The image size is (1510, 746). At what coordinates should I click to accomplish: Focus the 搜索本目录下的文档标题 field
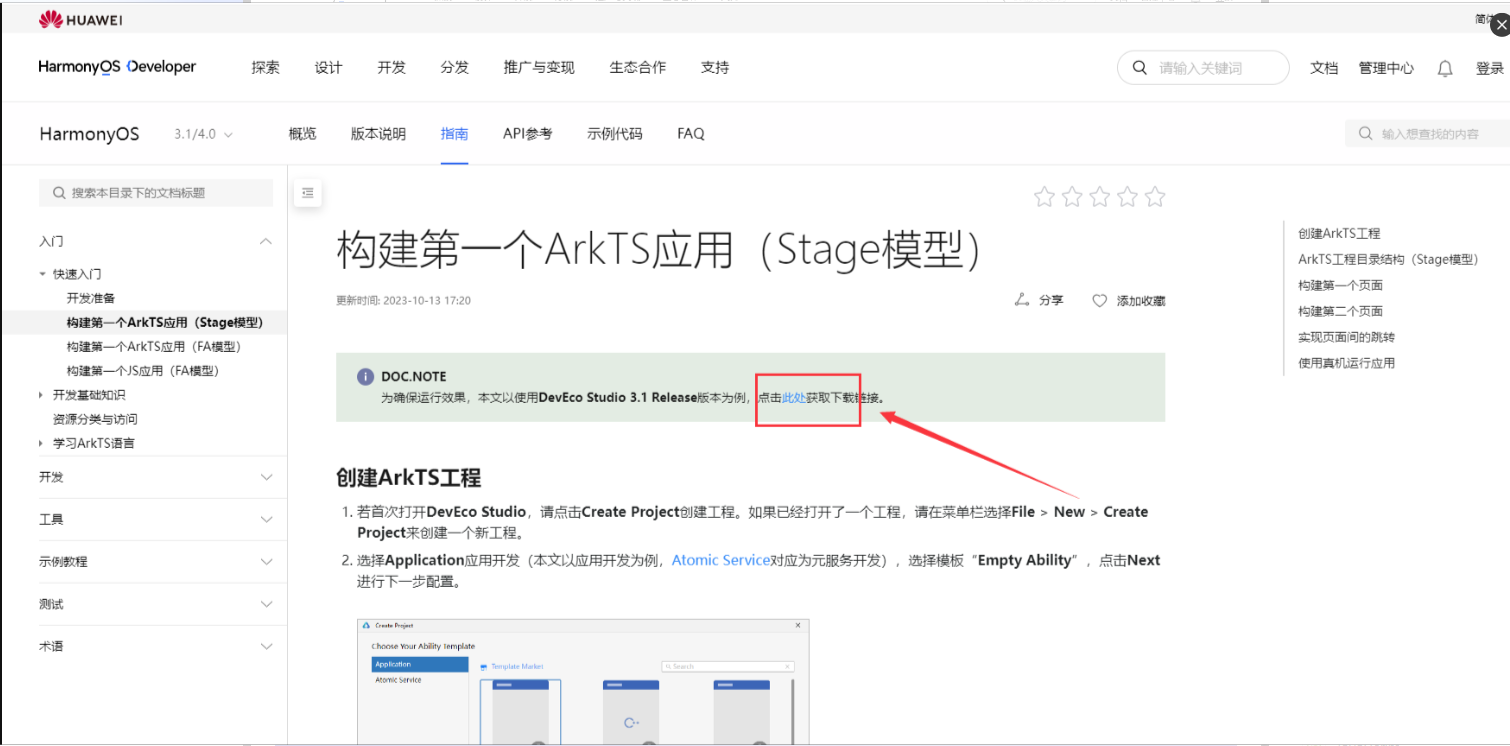point(156,193)
